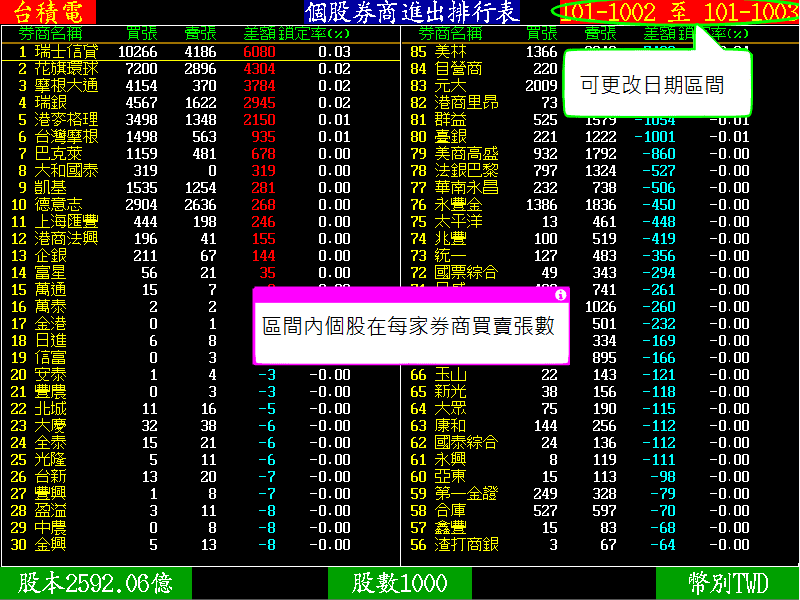Sort by the left table's 賣張 column header

tap(199, 34)
